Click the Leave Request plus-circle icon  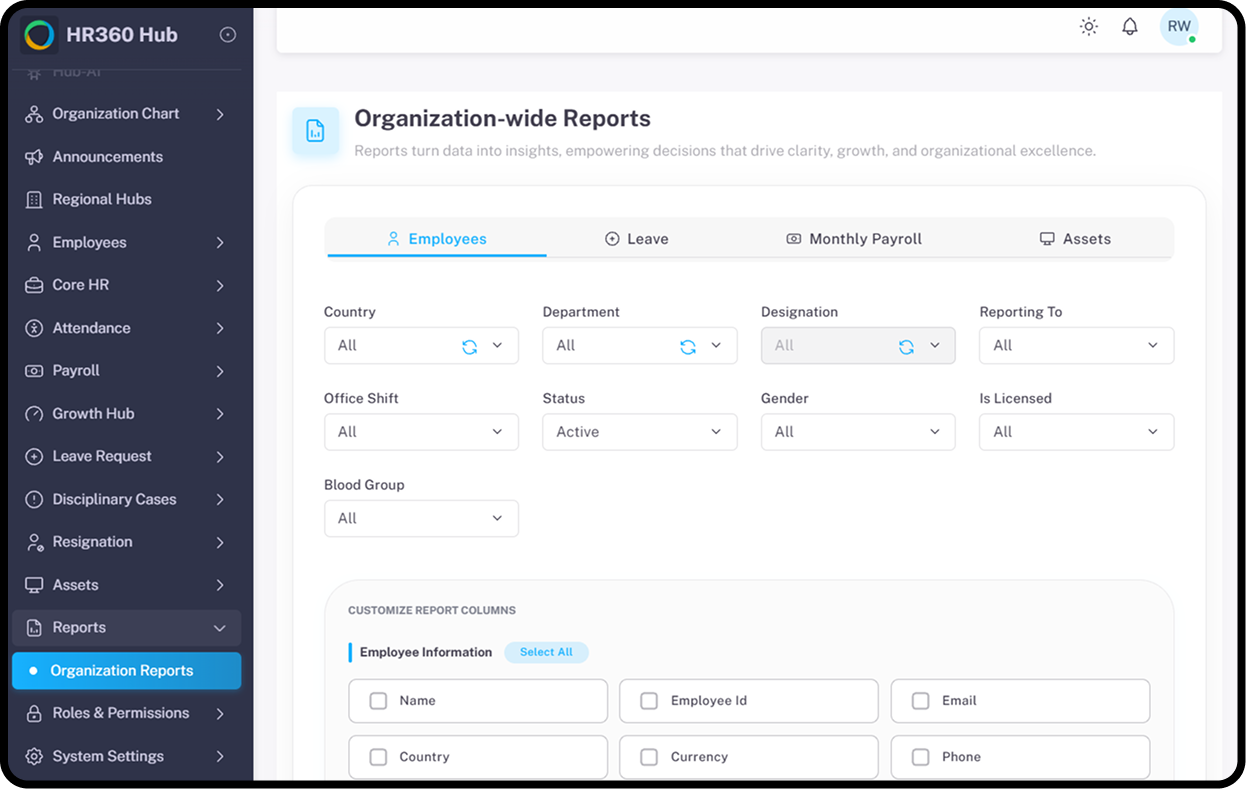34,456
